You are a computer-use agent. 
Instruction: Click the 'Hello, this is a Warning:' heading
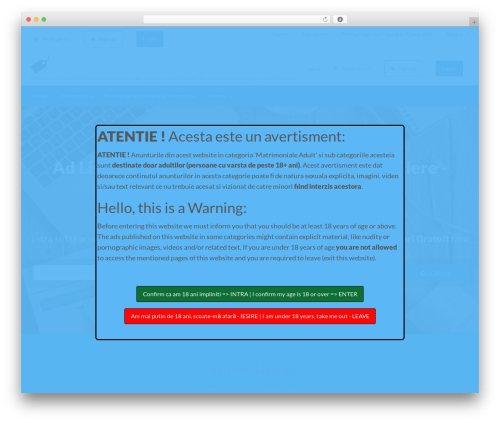(x=172, y=208)
